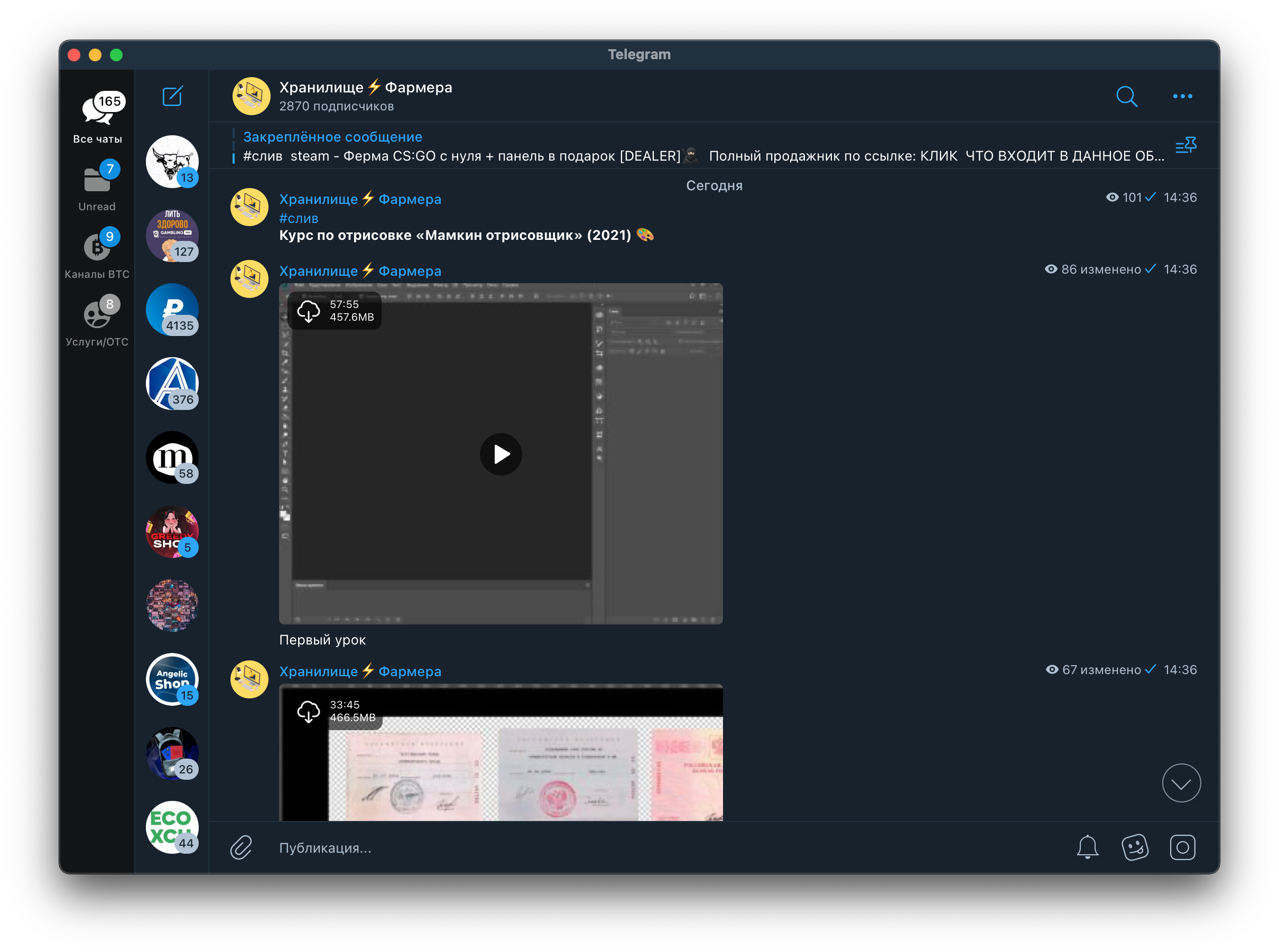Click the paperclip attach file icon
Screen dimensions: 1279x952
coord(242,847)
